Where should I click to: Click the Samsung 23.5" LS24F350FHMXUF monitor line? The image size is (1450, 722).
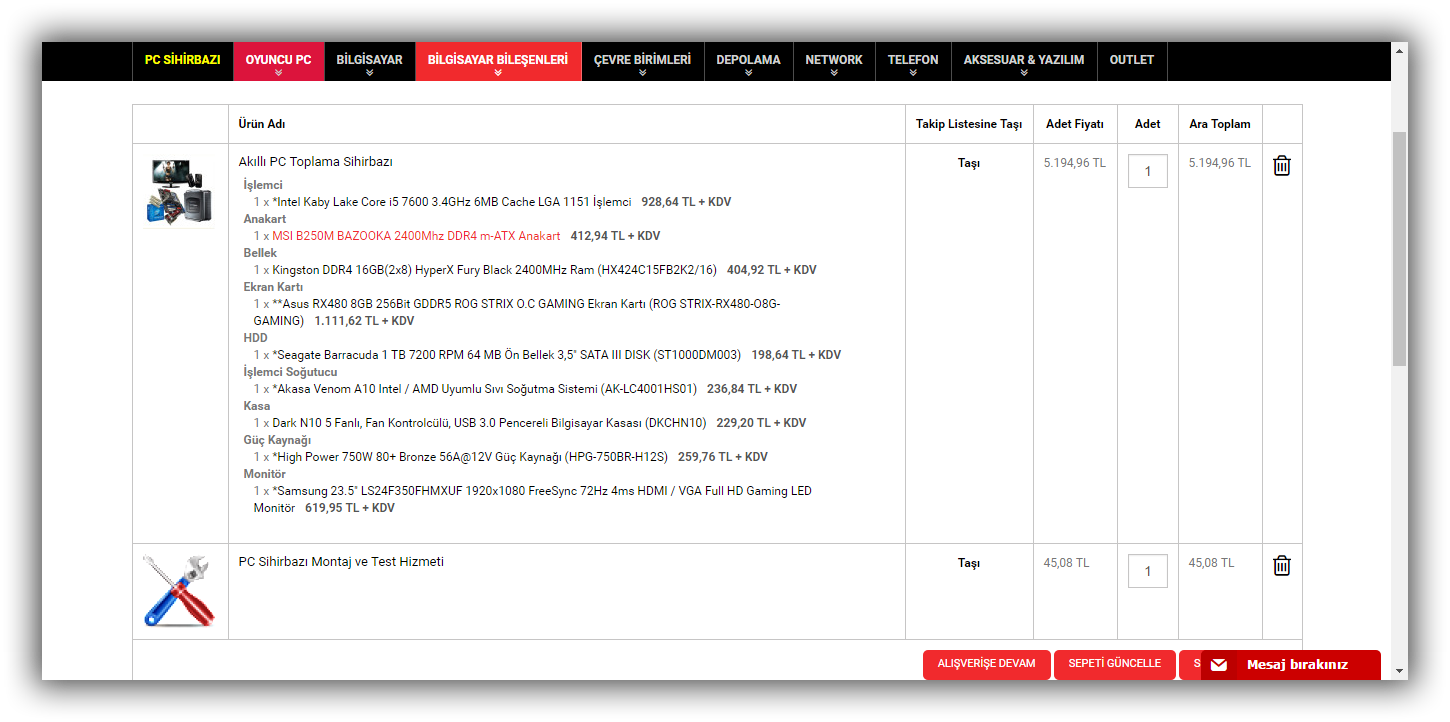pyautogui.click(x=533, y=499)
